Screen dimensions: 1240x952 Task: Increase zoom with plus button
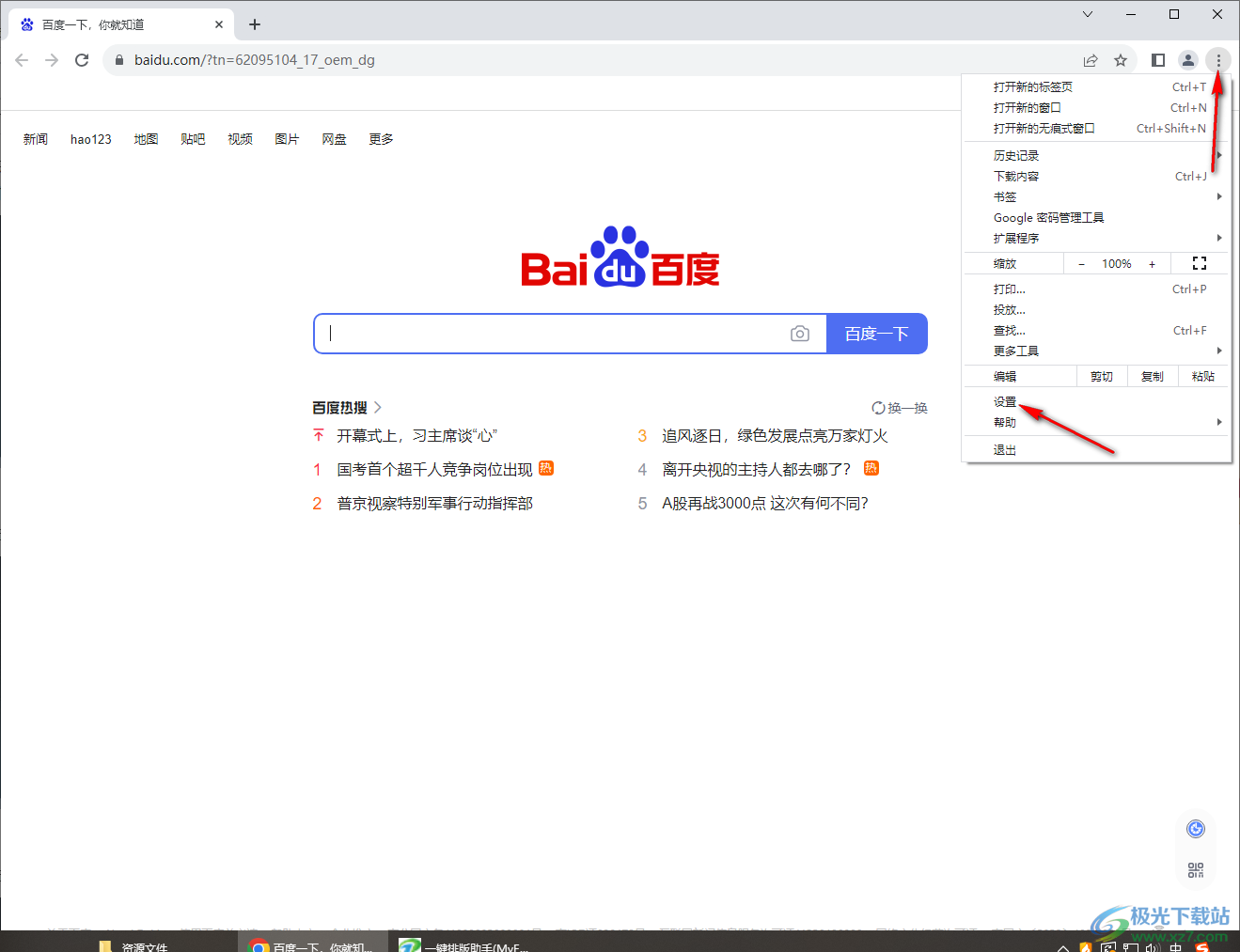[x=1152, y=264]
